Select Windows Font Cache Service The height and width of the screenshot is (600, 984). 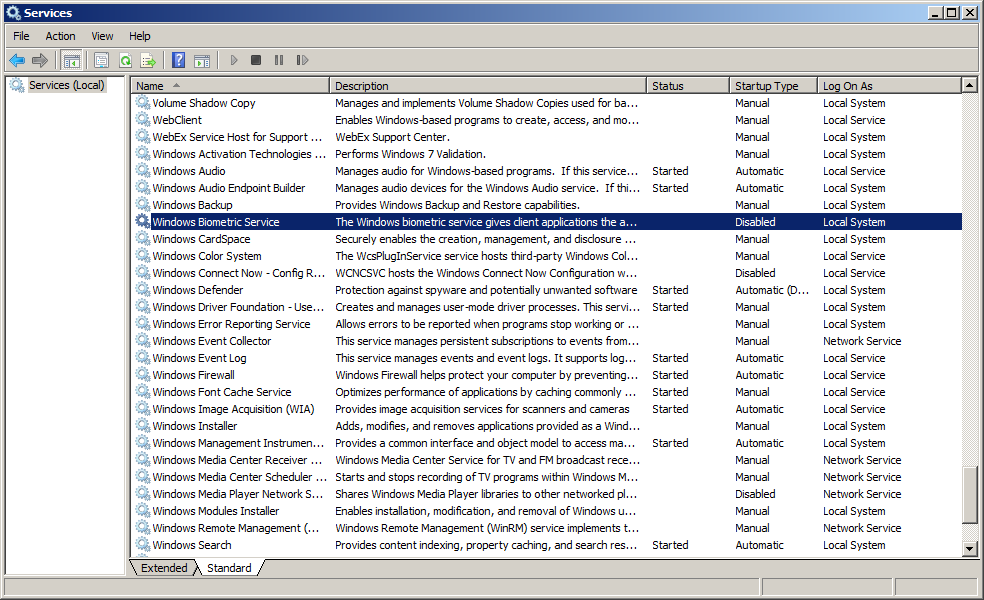click(547, 392)
